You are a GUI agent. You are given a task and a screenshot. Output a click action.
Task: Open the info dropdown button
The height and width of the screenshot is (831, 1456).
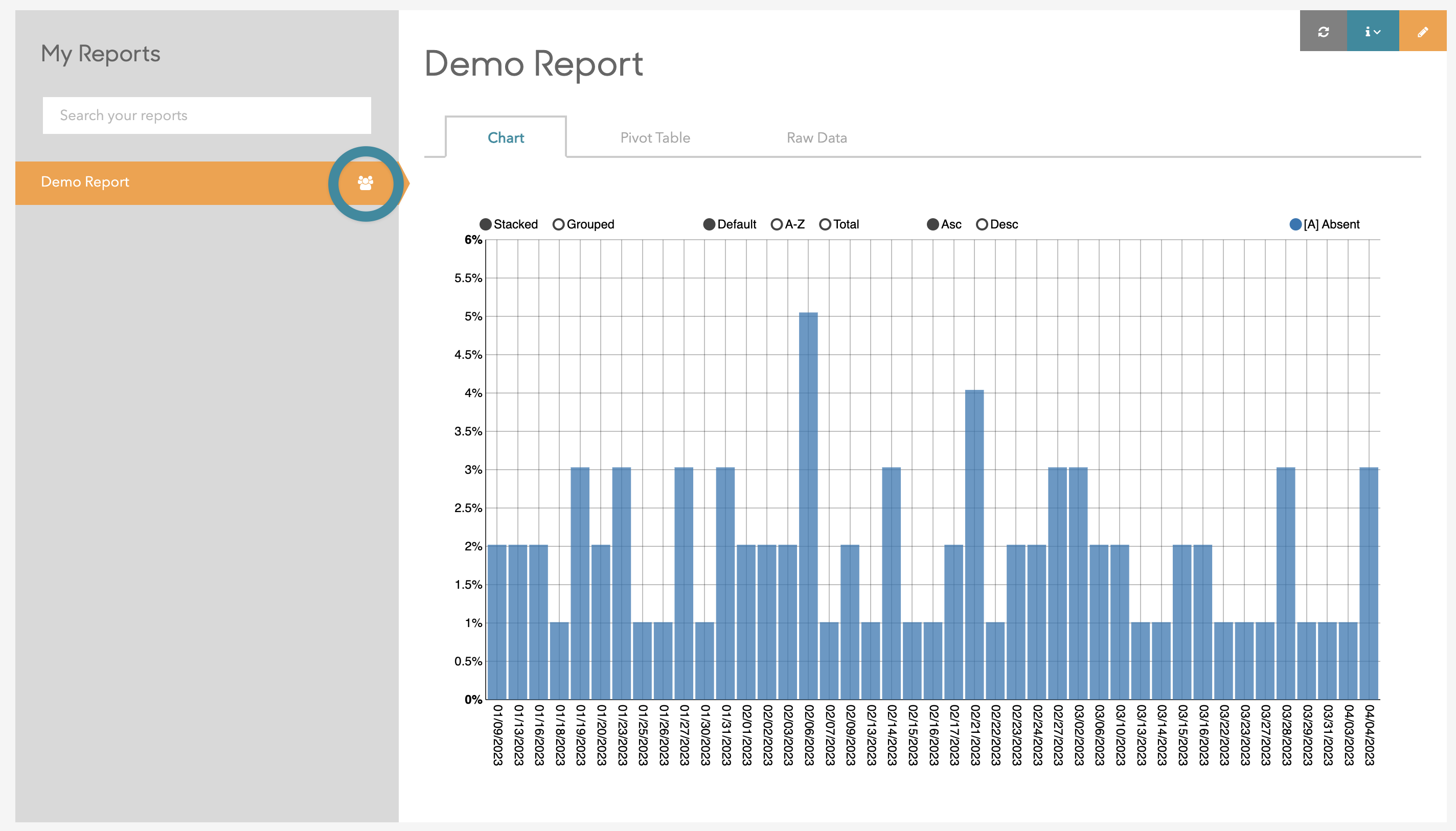click(1372, 32)
